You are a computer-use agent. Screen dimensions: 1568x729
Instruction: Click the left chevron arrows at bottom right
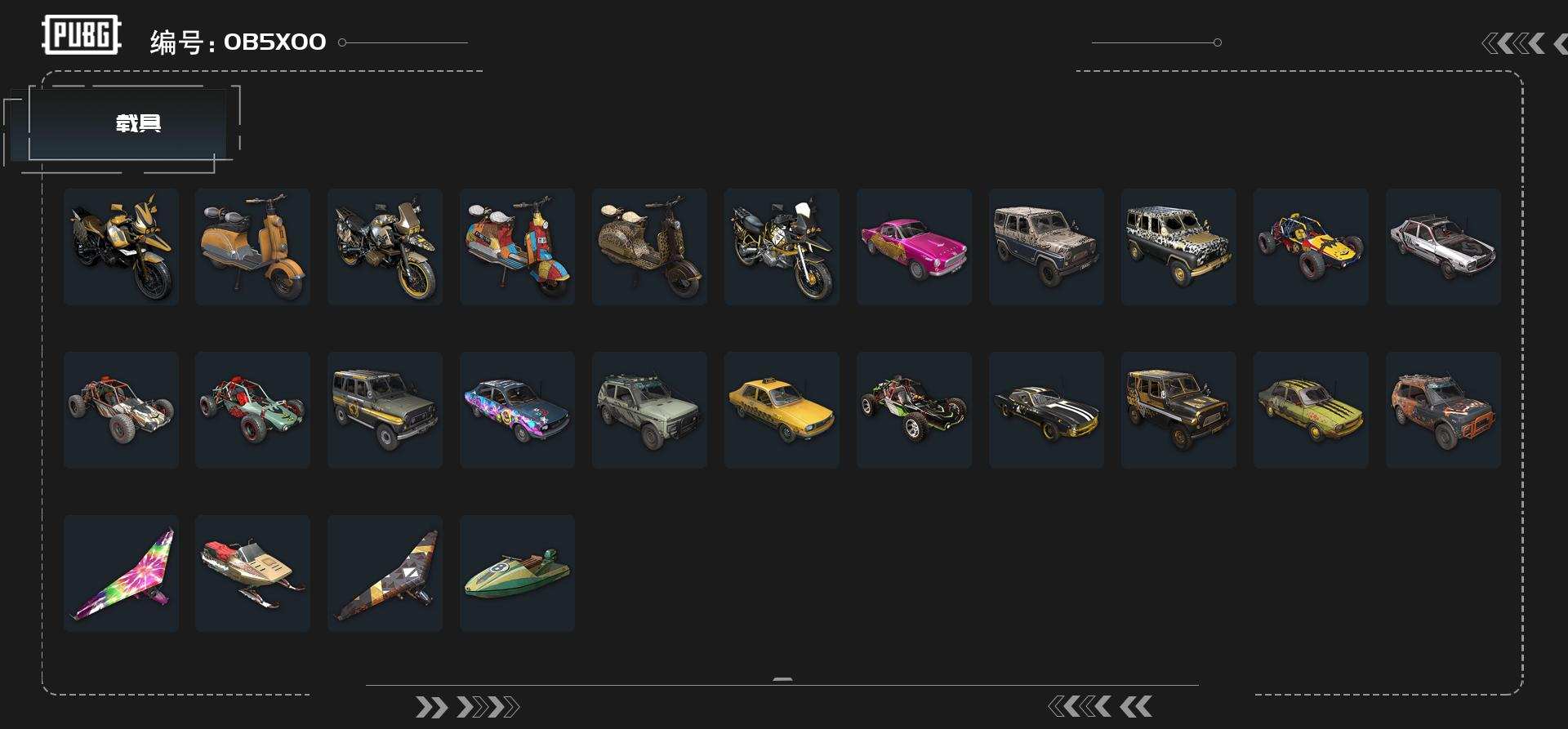1100,706
